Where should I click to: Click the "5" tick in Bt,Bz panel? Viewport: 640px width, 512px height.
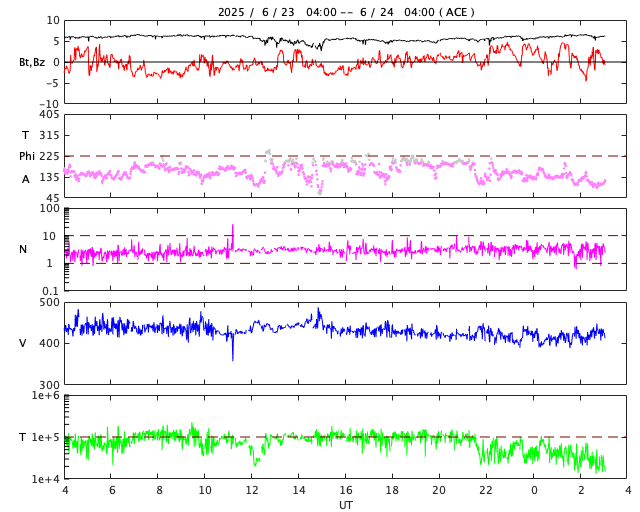56,41
